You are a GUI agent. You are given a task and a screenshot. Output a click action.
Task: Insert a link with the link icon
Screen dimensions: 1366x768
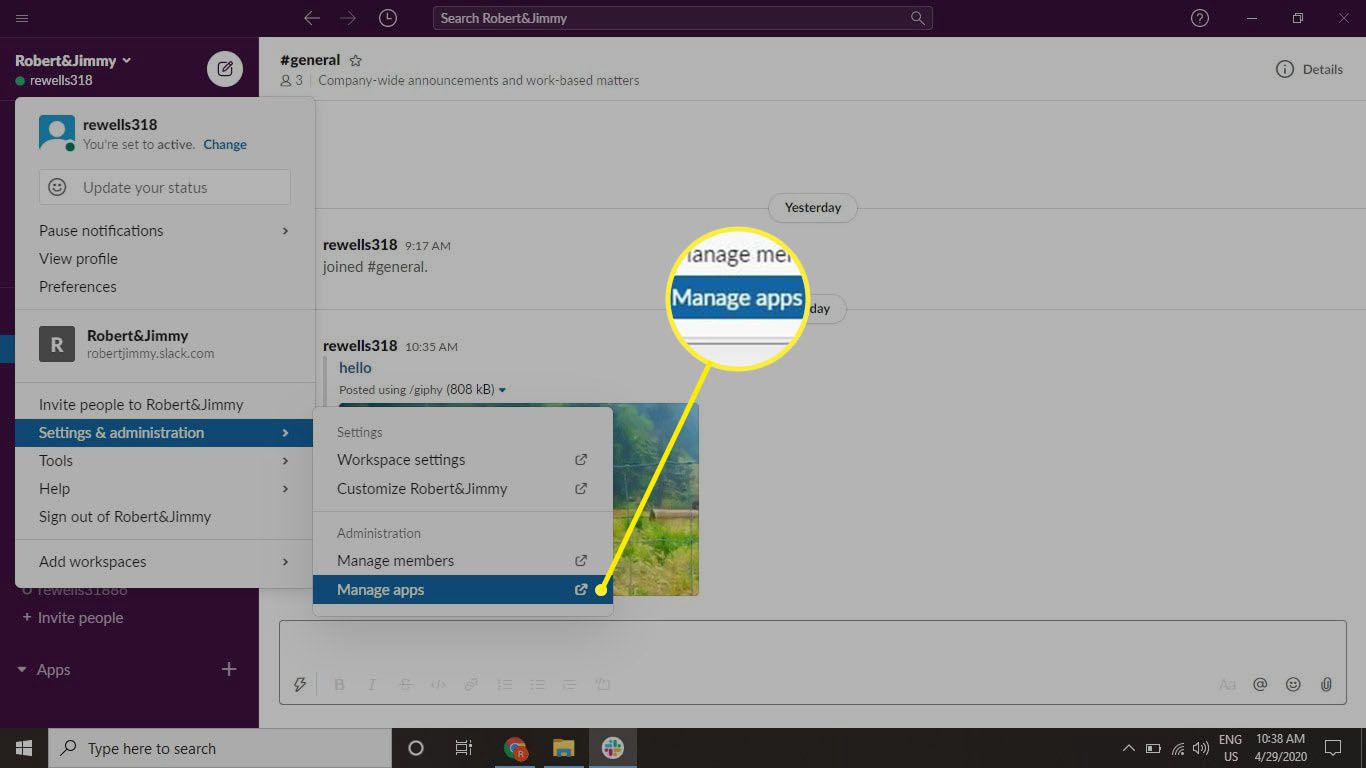coord(471,685)
